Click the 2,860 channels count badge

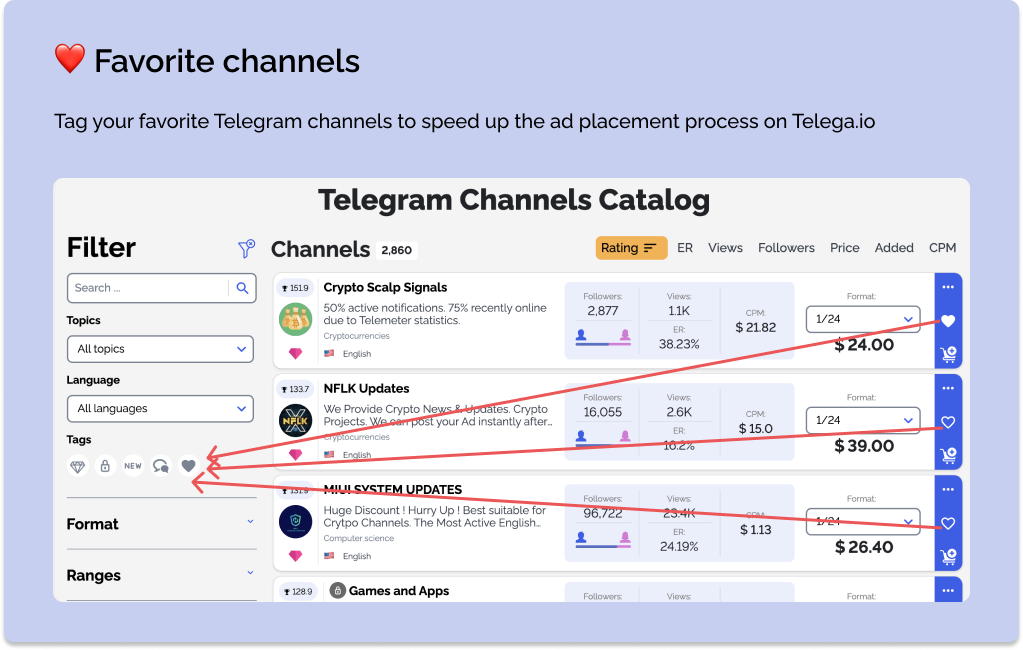[x=397, y=250]
